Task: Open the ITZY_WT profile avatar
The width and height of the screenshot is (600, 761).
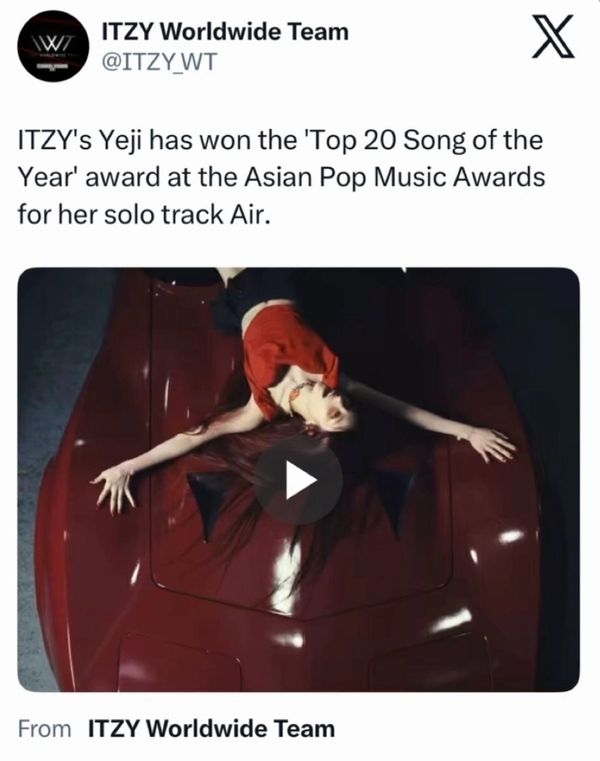Action: click(53, 46)
